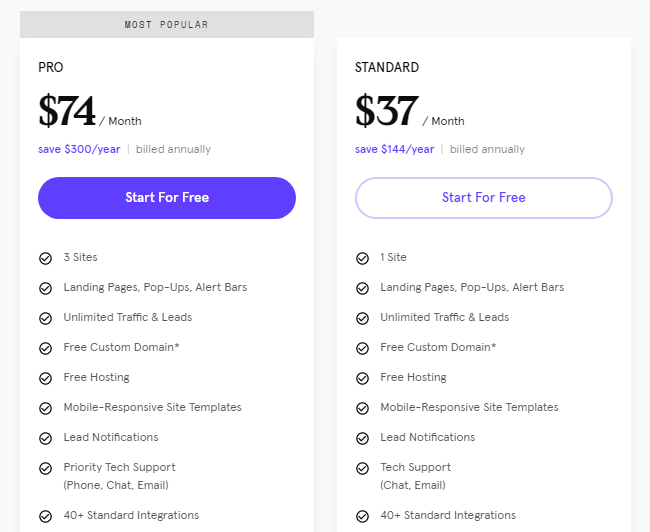Click the Pro plan Free Hosting checkmark icon
Image resolution: width=650 pixels, height=532 pixels.
(x=46, y=378)
